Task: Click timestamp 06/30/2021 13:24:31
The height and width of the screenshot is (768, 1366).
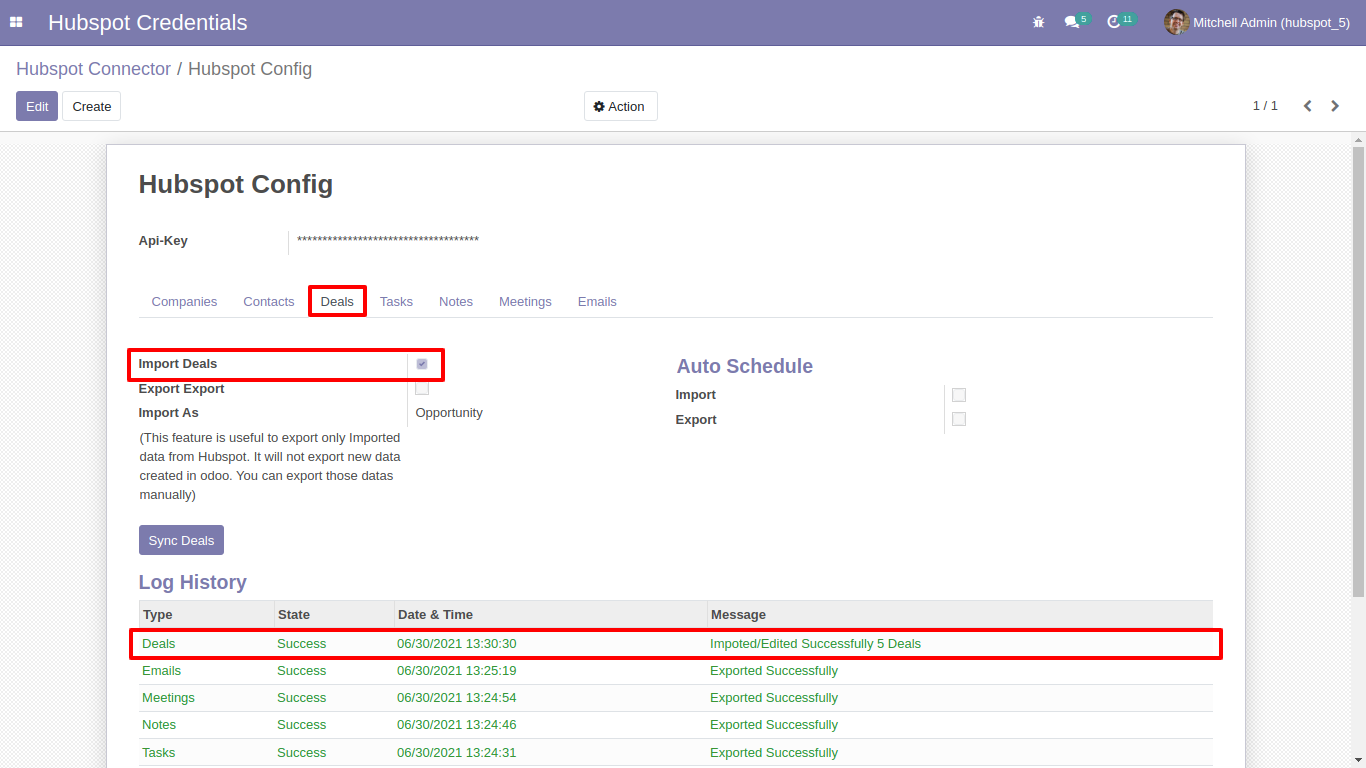Action: pos(457,753)
